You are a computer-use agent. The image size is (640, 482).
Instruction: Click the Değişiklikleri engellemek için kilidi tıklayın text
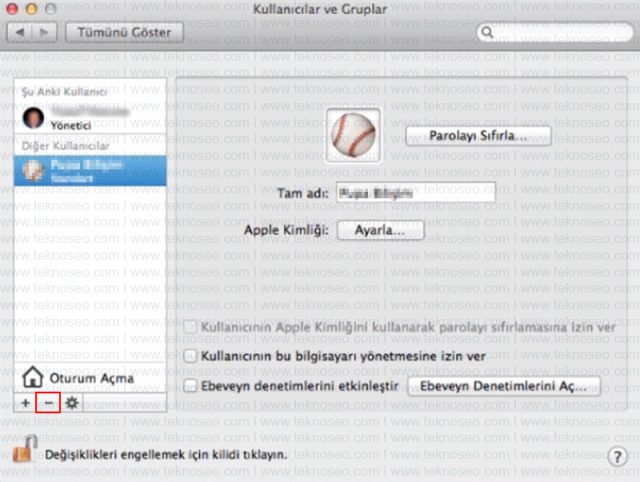coord(166,455)
